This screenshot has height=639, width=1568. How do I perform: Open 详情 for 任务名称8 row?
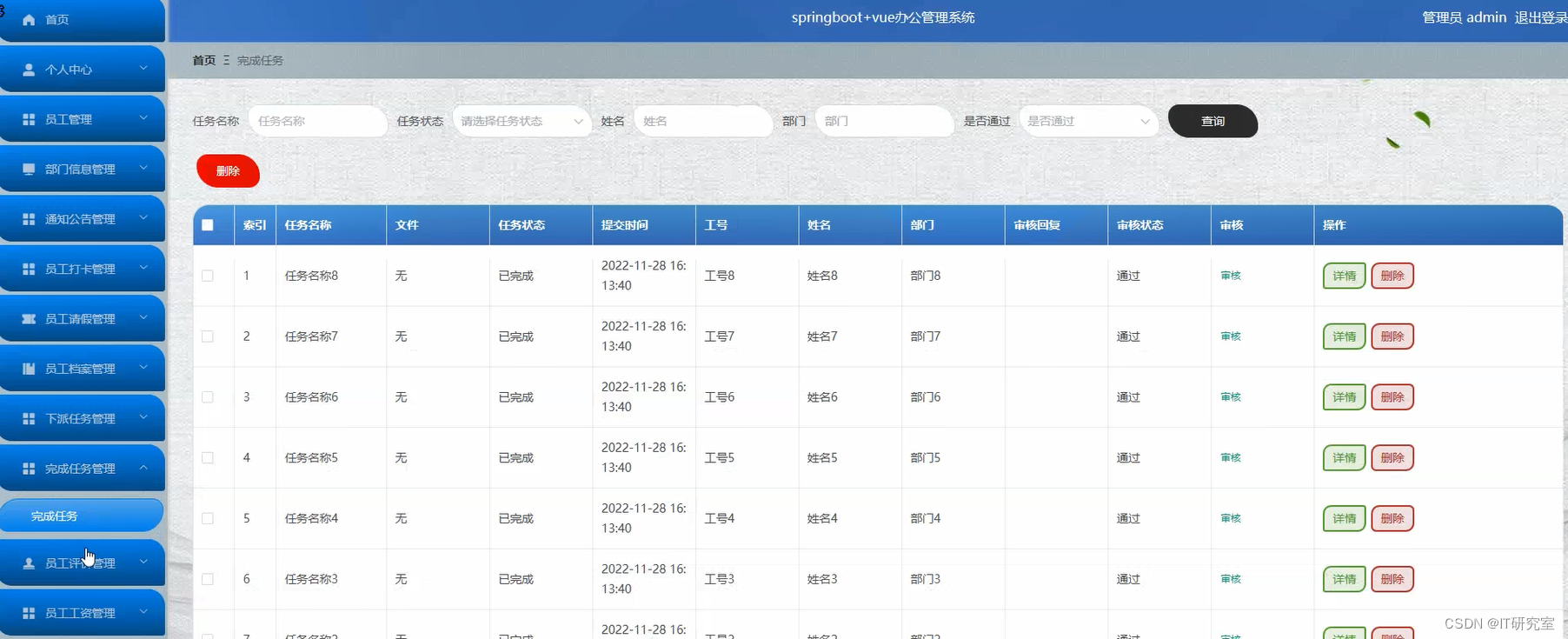pos(1344,276)
